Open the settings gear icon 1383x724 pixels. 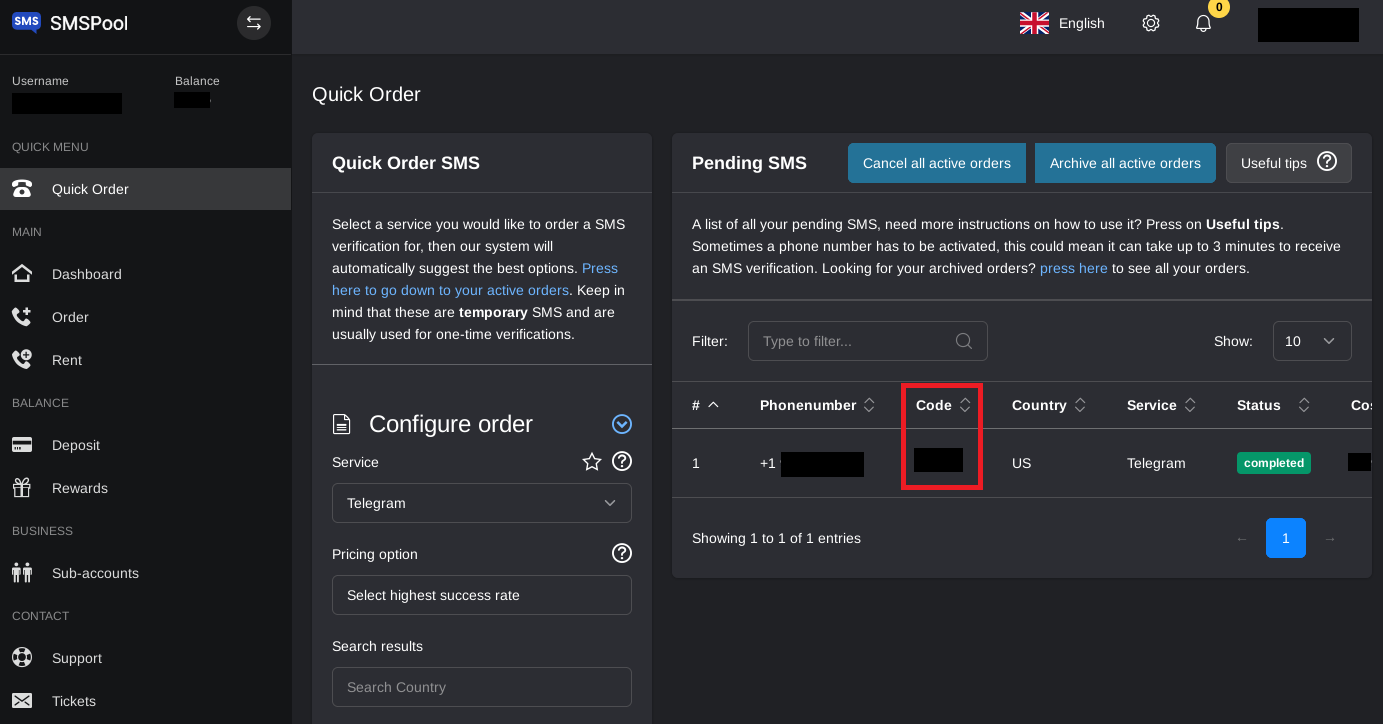pos(1151,23)
